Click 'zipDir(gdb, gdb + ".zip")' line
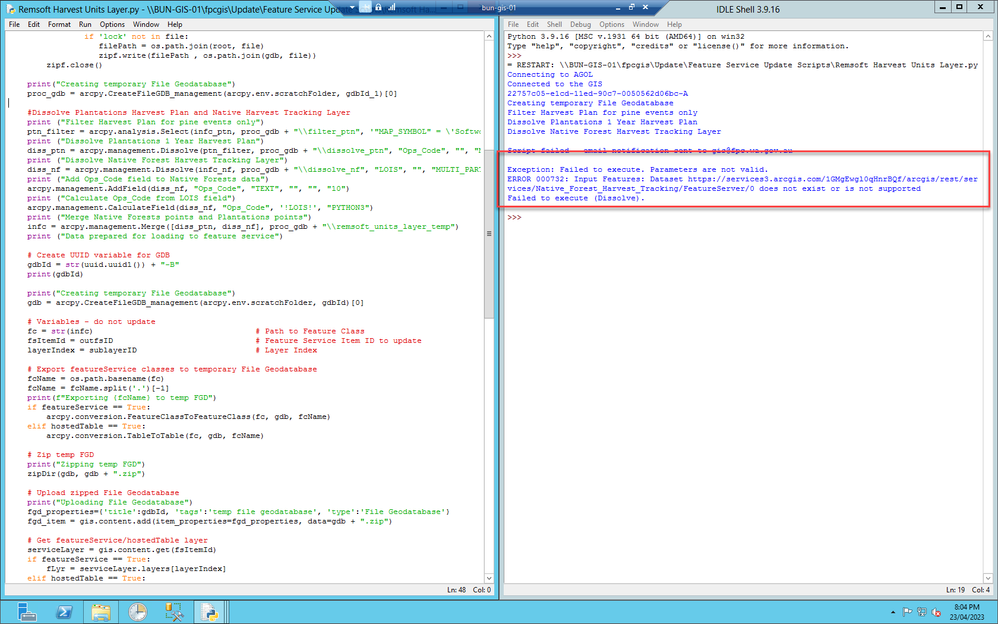This screenshot has height=624, width=998. 86,474
